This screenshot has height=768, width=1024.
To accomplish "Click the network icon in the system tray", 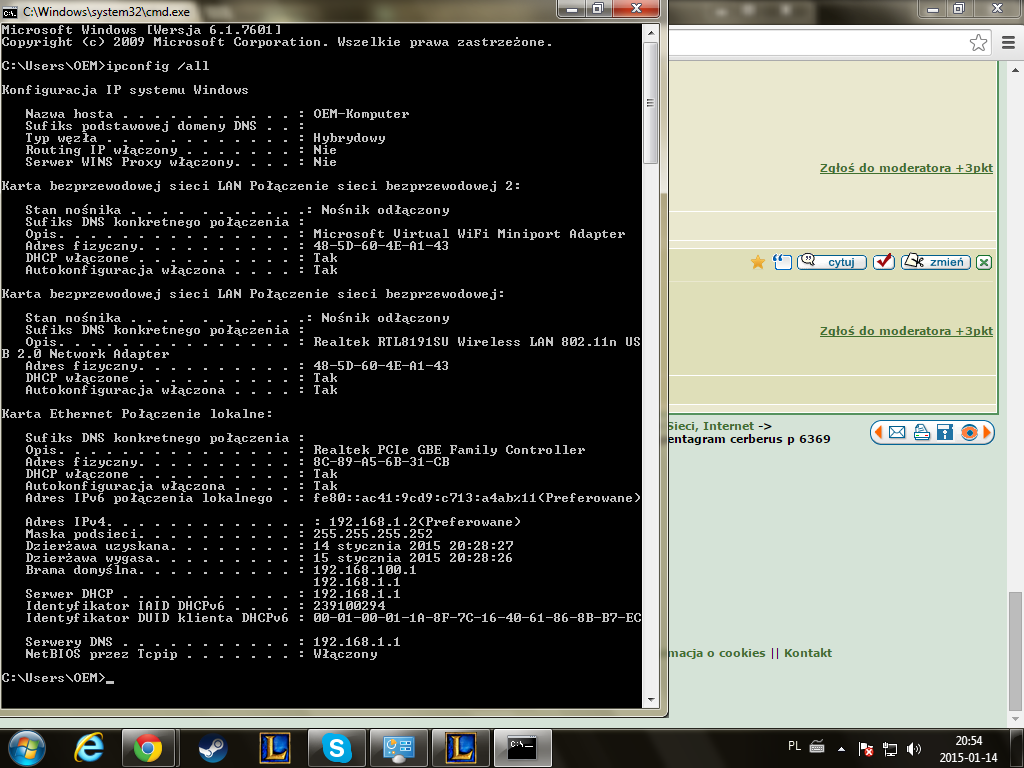I will [x=889, y=749].
